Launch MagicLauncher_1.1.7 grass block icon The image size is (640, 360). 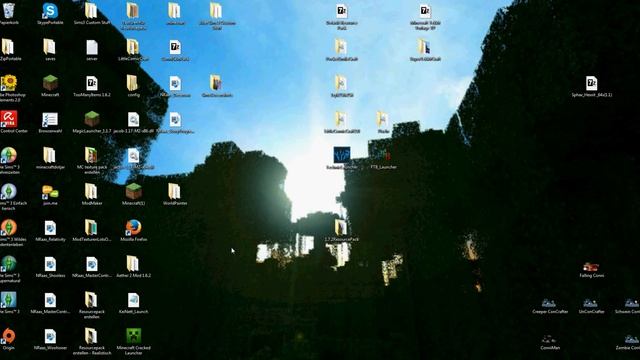click(x=92, y=119)
